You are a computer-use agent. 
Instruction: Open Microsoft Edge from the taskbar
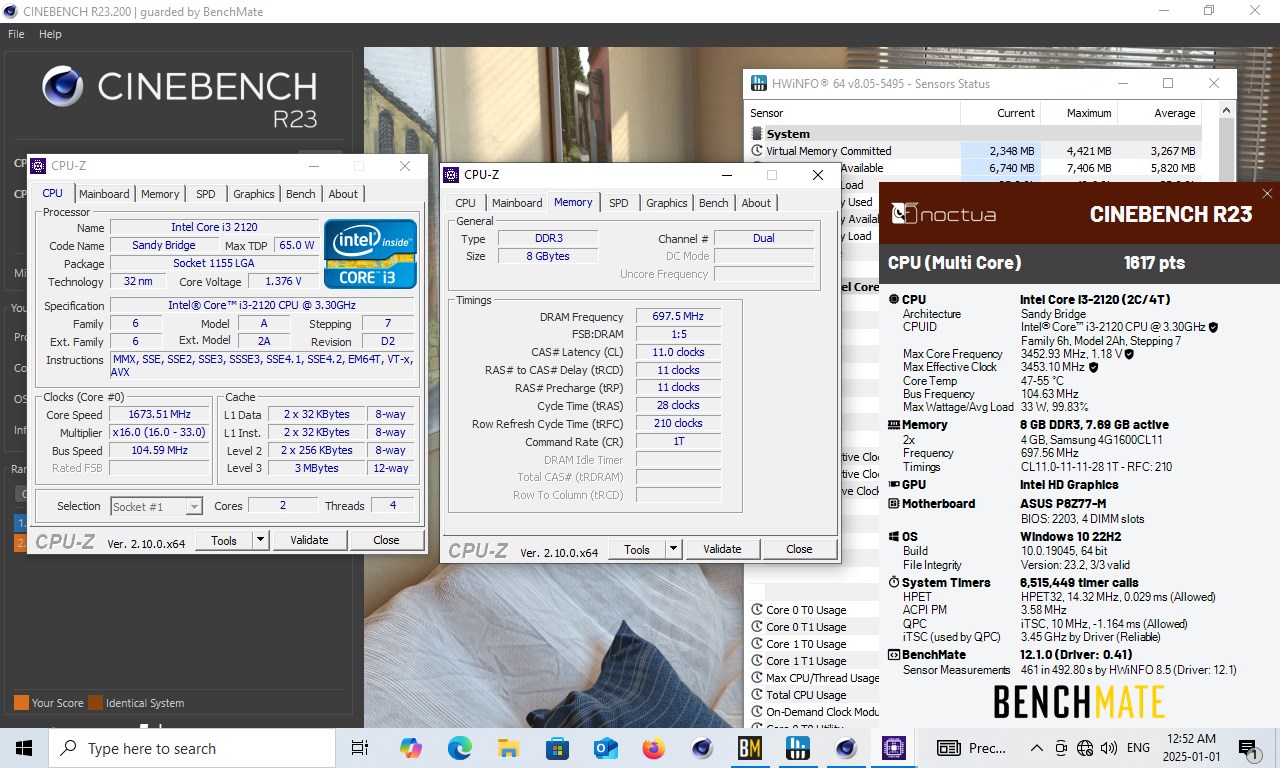click(x=459, y=748)
